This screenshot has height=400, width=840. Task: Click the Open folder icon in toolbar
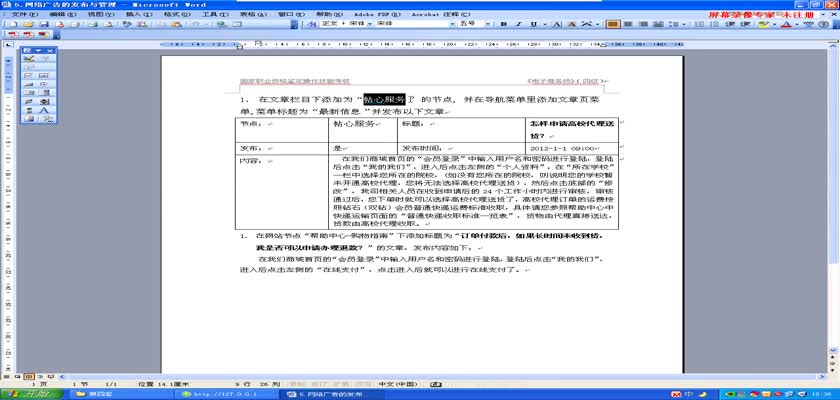(28, 25)
